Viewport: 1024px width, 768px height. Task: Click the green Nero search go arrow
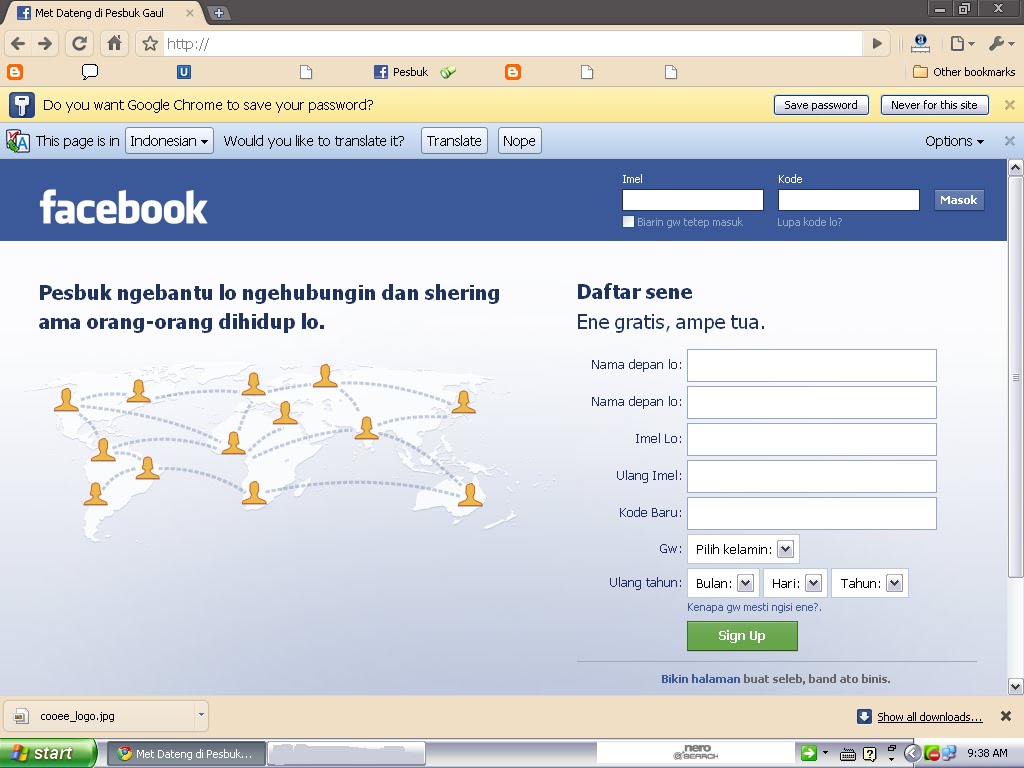point(808,753)
